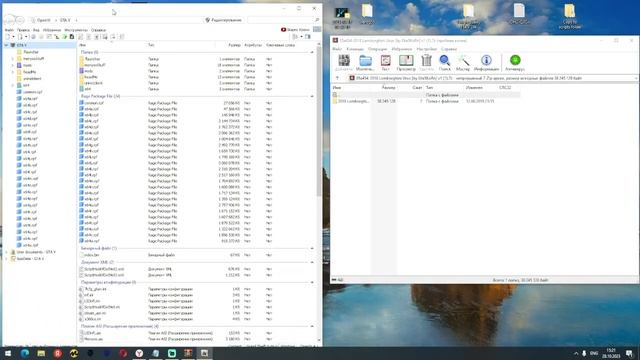Open the File (Файл) menu in OpenIV

pos(9,30)
